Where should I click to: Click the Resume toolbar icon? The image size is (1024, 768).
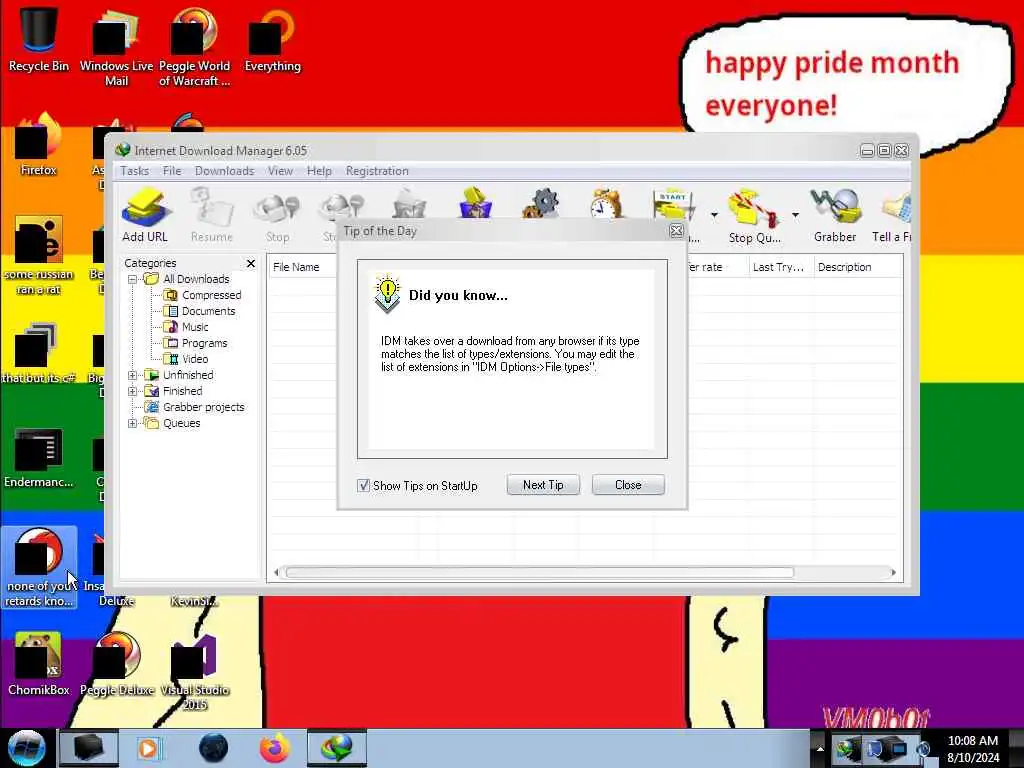212,215
